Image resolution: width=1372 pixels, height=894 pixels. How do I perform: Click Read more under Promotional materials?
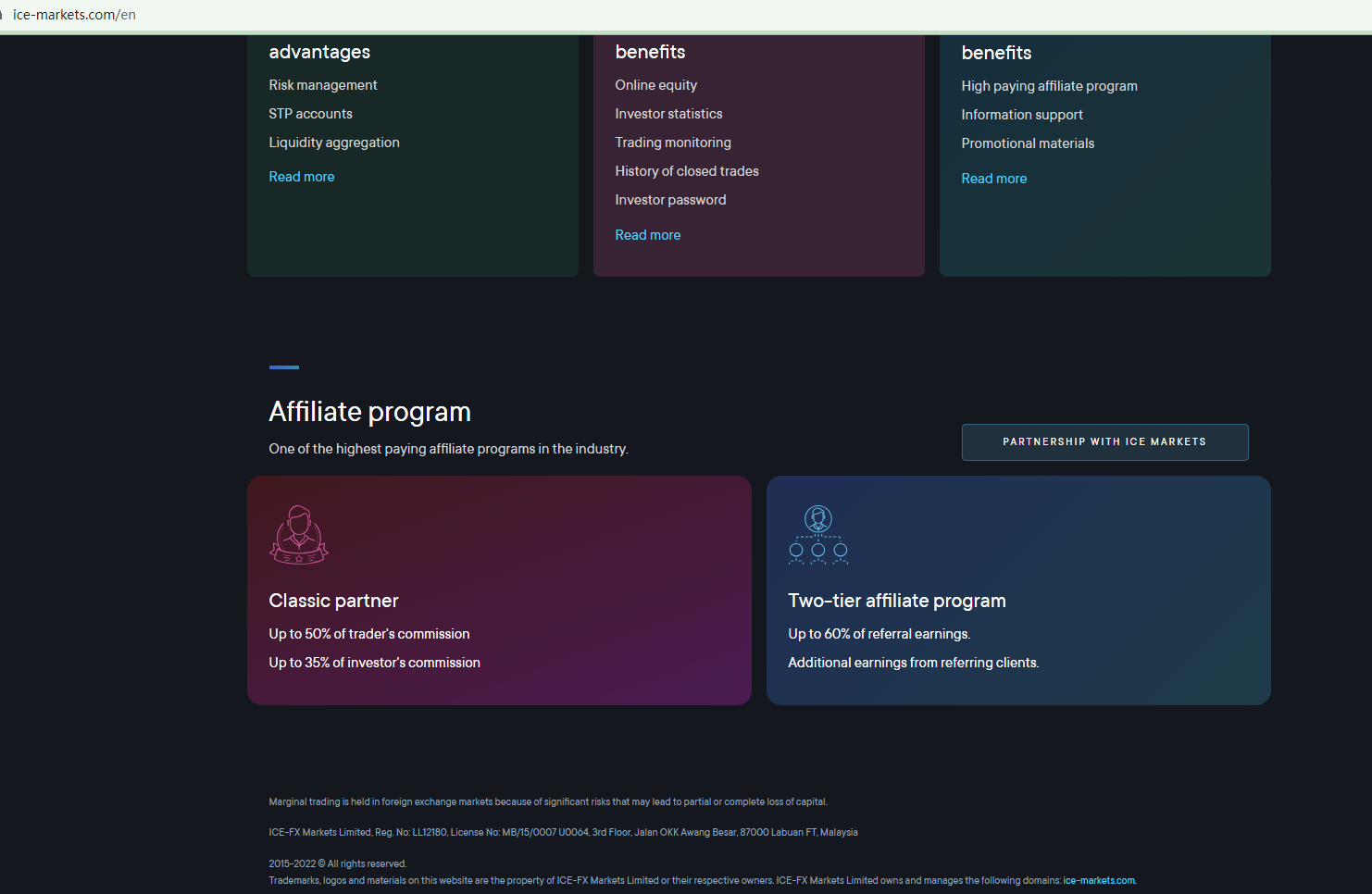[994, 179]
